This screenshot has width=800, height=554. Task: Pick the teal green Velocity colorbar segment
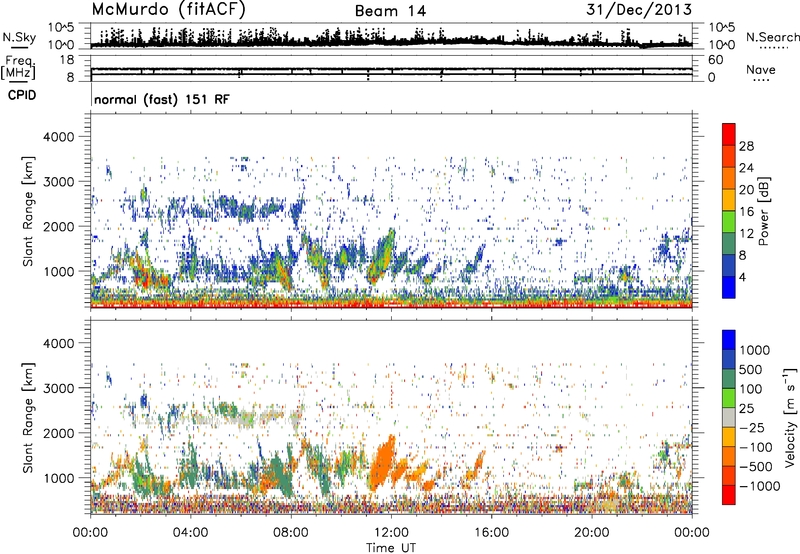[728, 379]
